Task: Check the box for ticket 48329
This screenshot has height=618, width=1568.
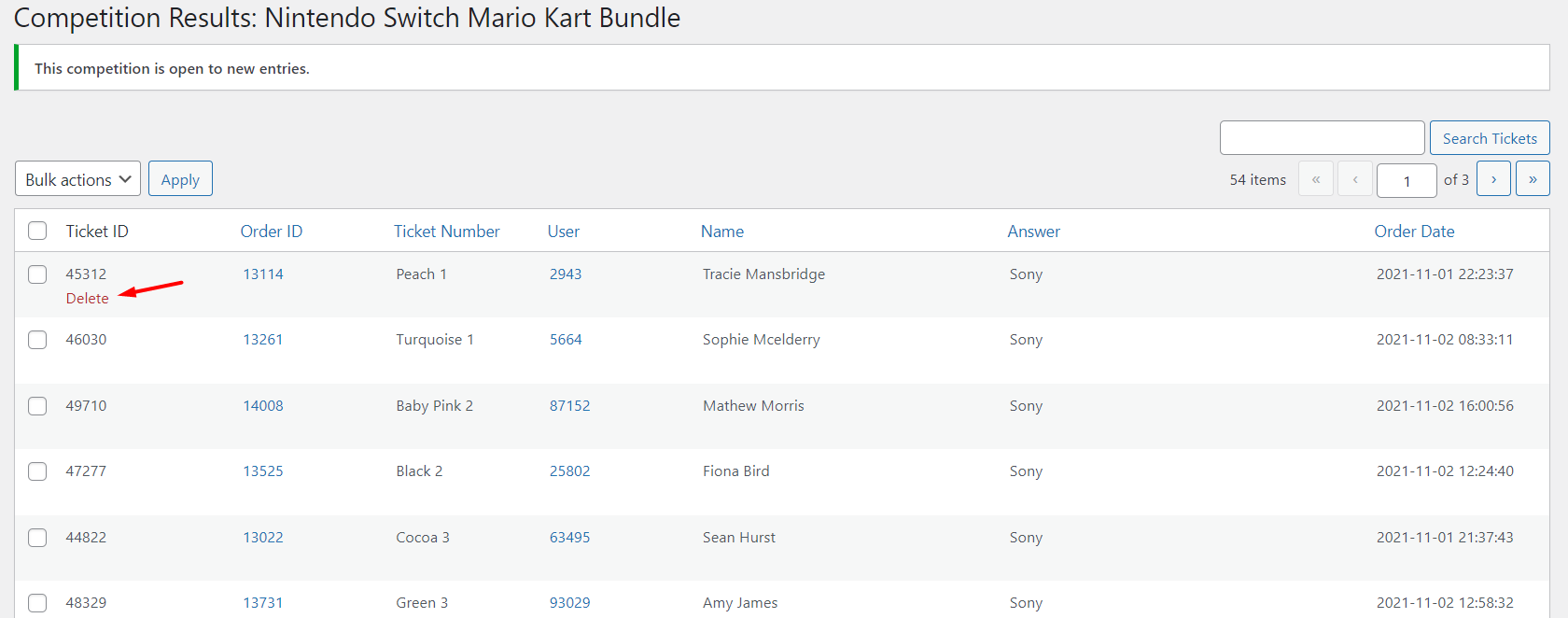Action: [x=37, y=603]
